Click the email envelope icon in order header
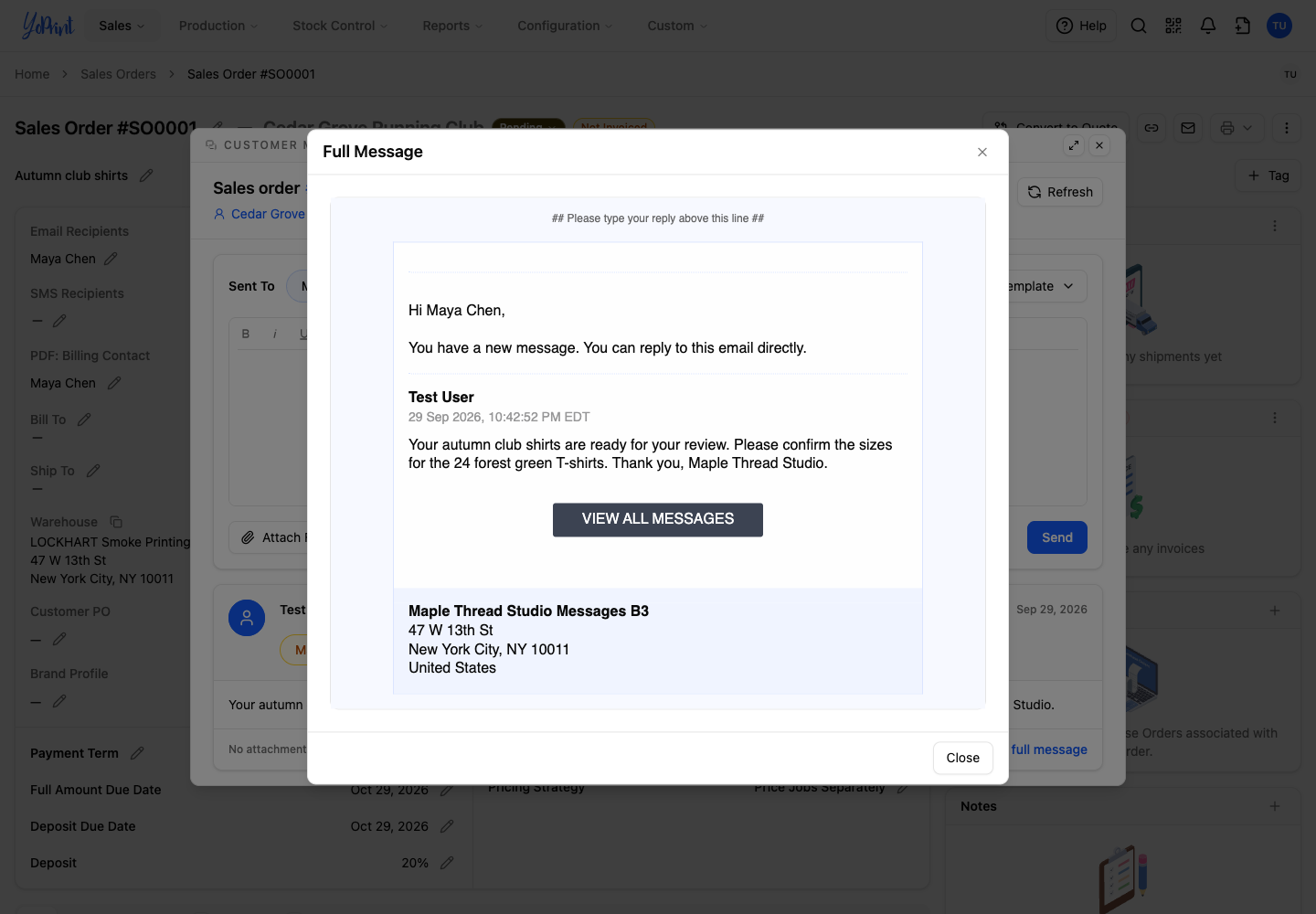 pos(1188,128)
